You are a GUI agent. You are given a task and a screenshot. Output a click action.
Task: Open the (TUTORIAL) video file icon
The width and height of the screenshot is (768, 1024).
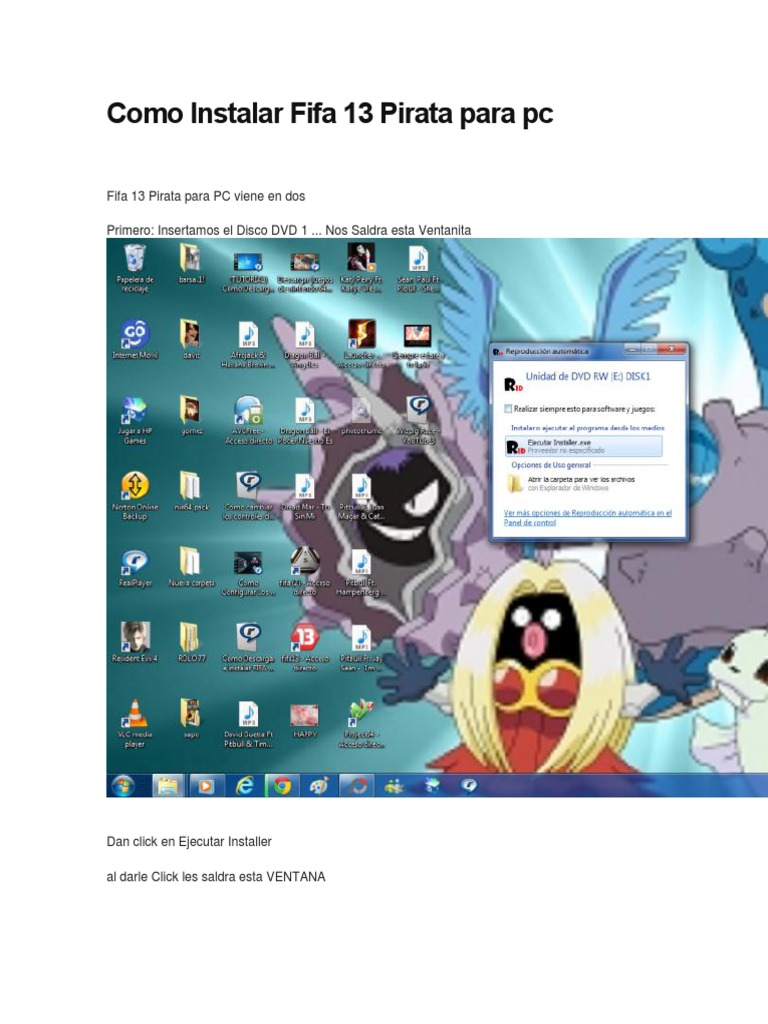[248, 271]
